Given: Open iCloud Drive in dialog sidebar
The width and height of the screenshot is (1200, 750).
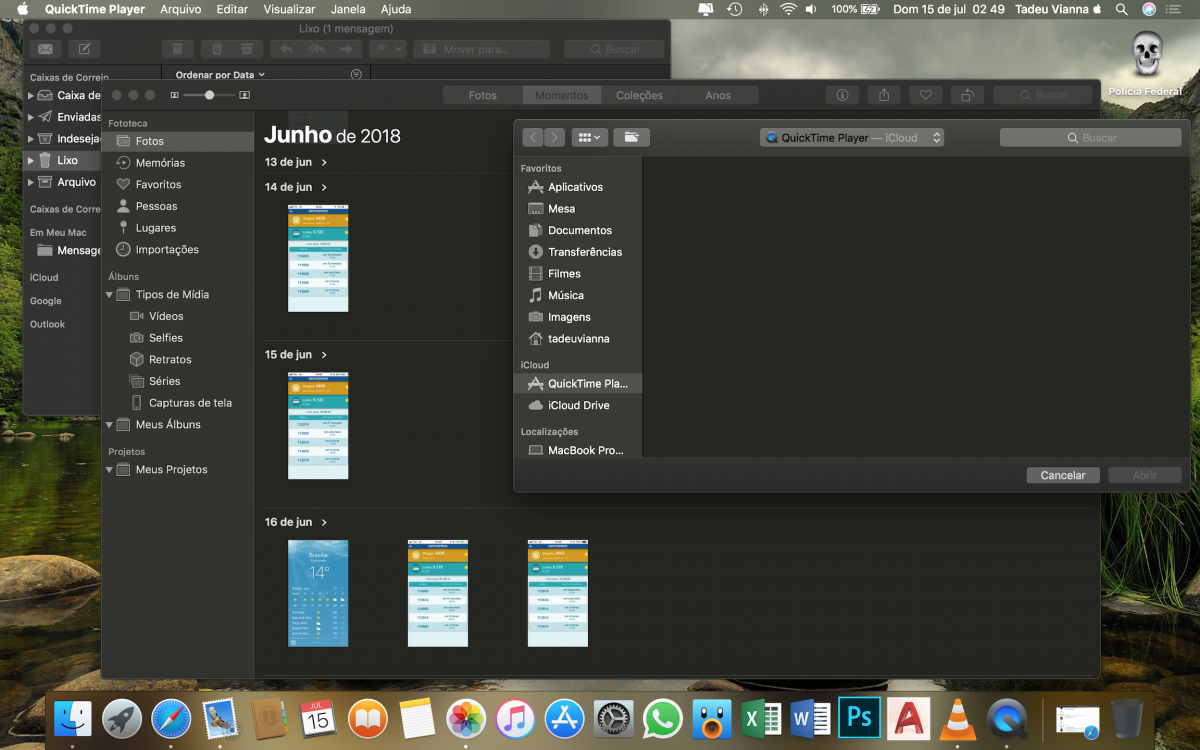Looking at the screenshot, I should click(578, 405).
